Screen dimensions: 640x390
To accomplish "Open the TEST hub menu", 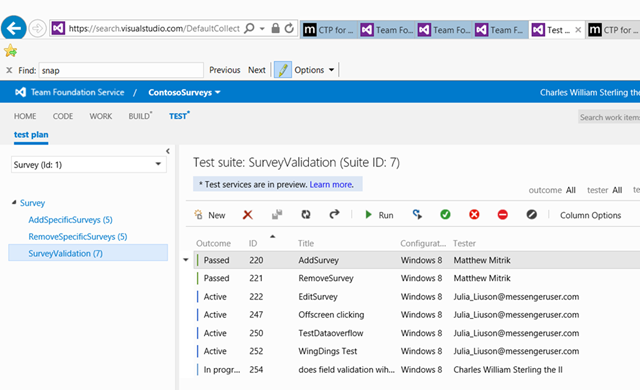I will coord(179,116).
